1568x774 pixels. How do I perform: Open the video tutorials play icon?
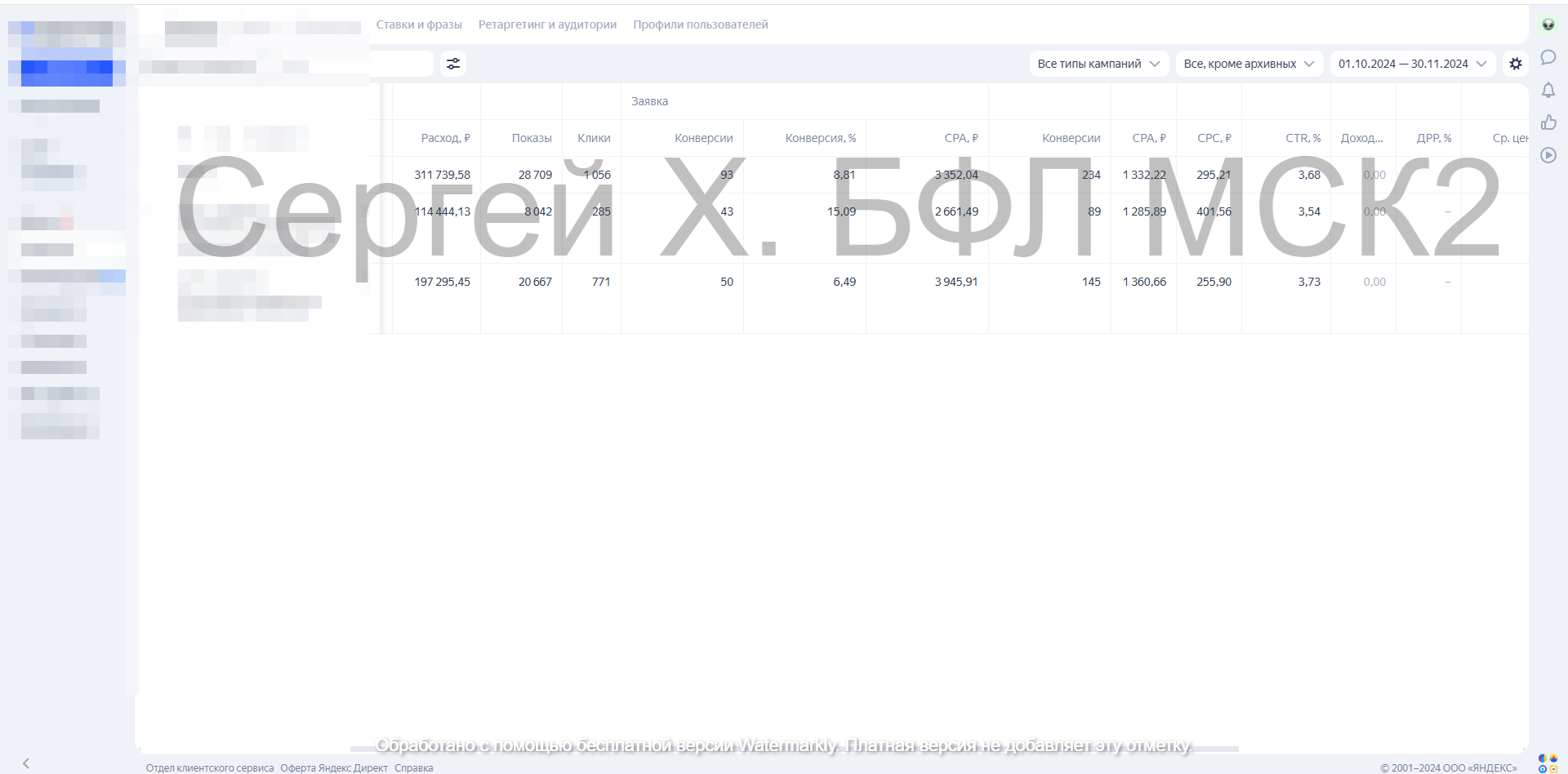tap(1548, 155)
